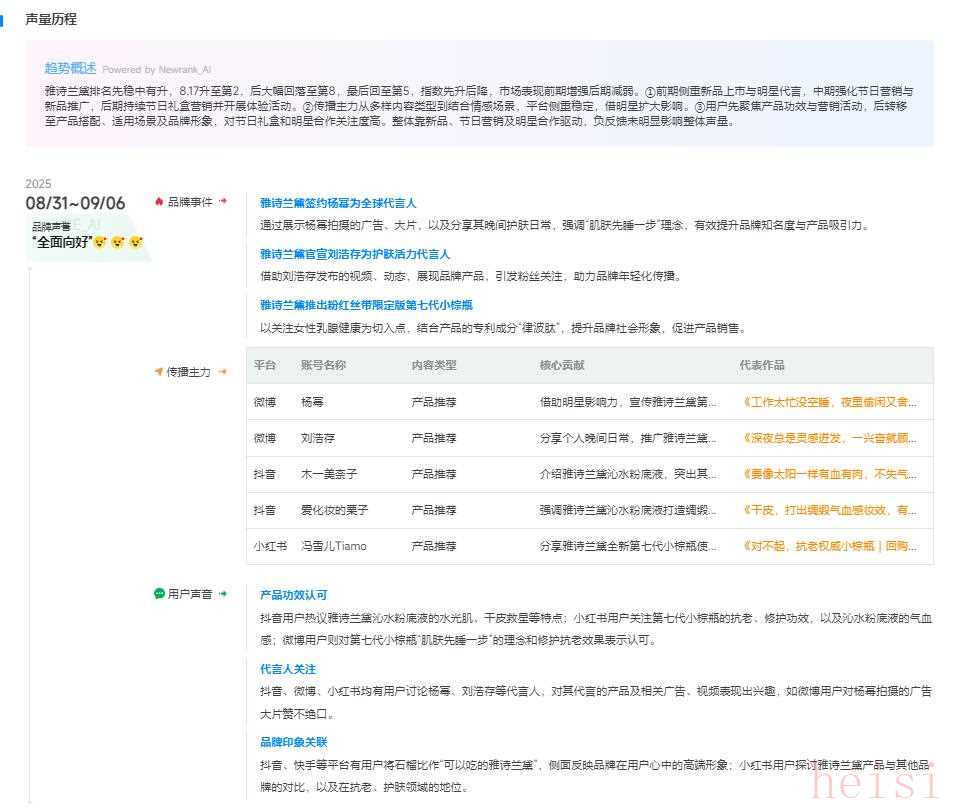The width and height of the screenshot is (956, 811).
Task: Click the 全面向好 brand sentiment label
Action: click(63, 242)
